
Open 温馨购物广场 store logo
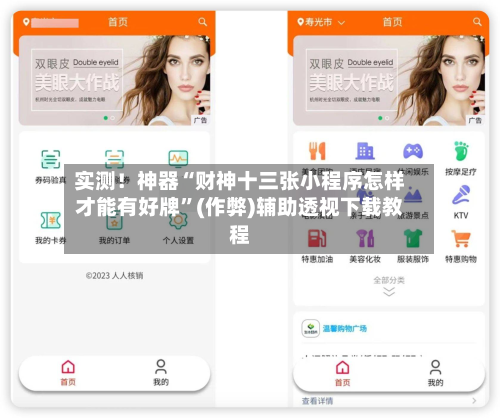pyautogui.click(x=311, y=328)
